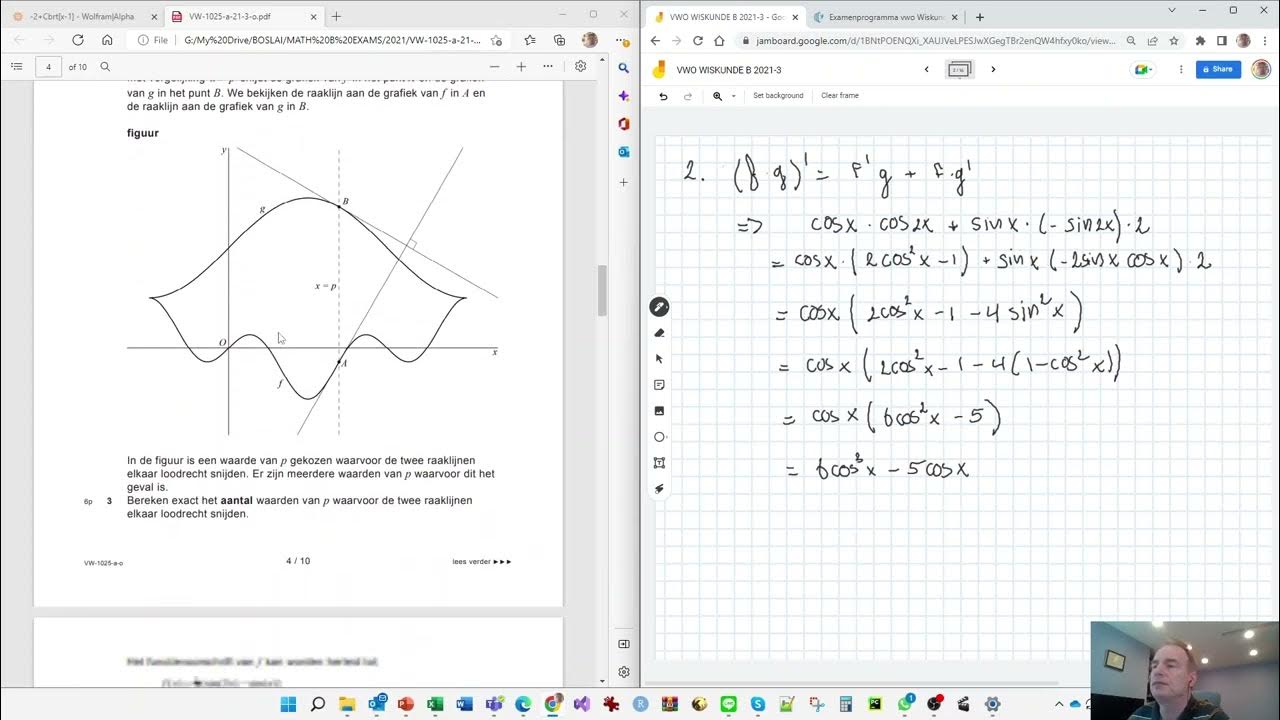Insert an image using Jamboard toolbar

[x=659, y=411]
